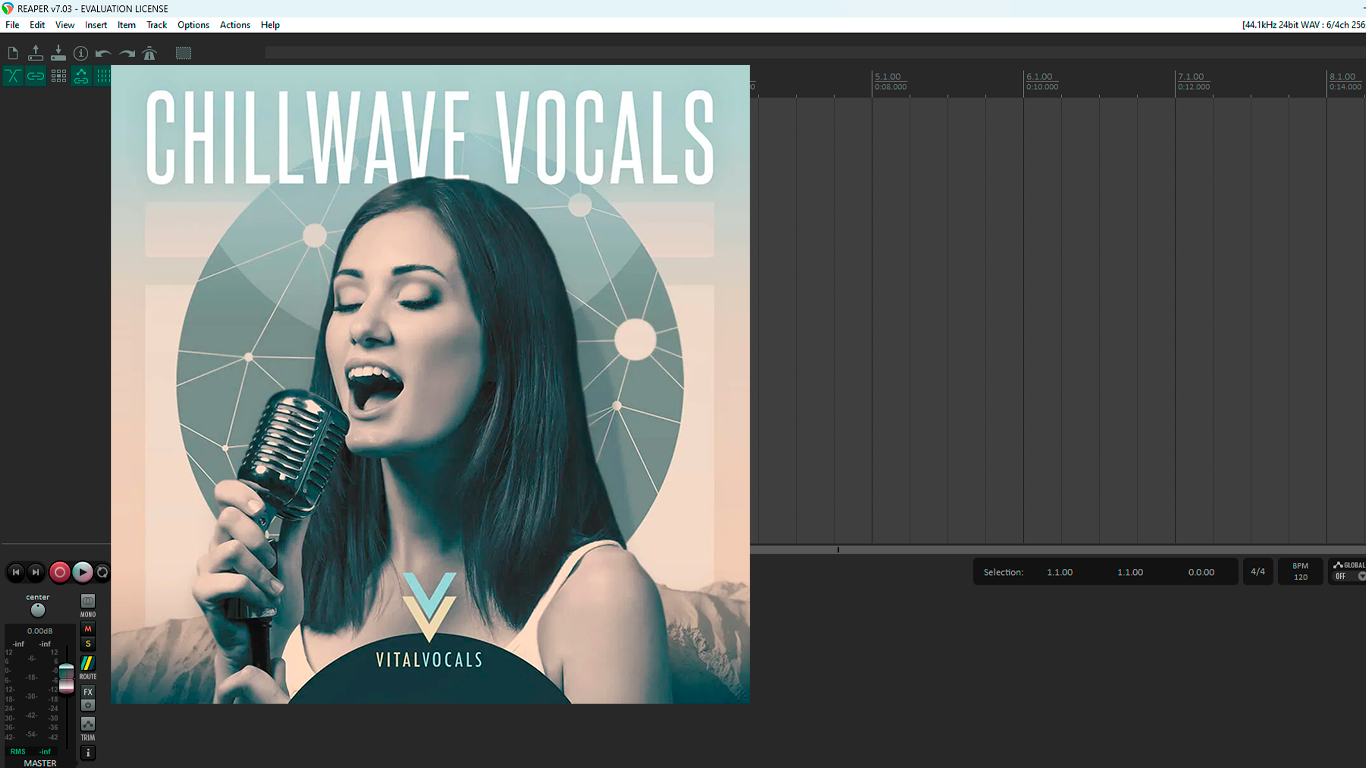Click the horizontal arrange view scrollbar

[x=1058, y=549]
